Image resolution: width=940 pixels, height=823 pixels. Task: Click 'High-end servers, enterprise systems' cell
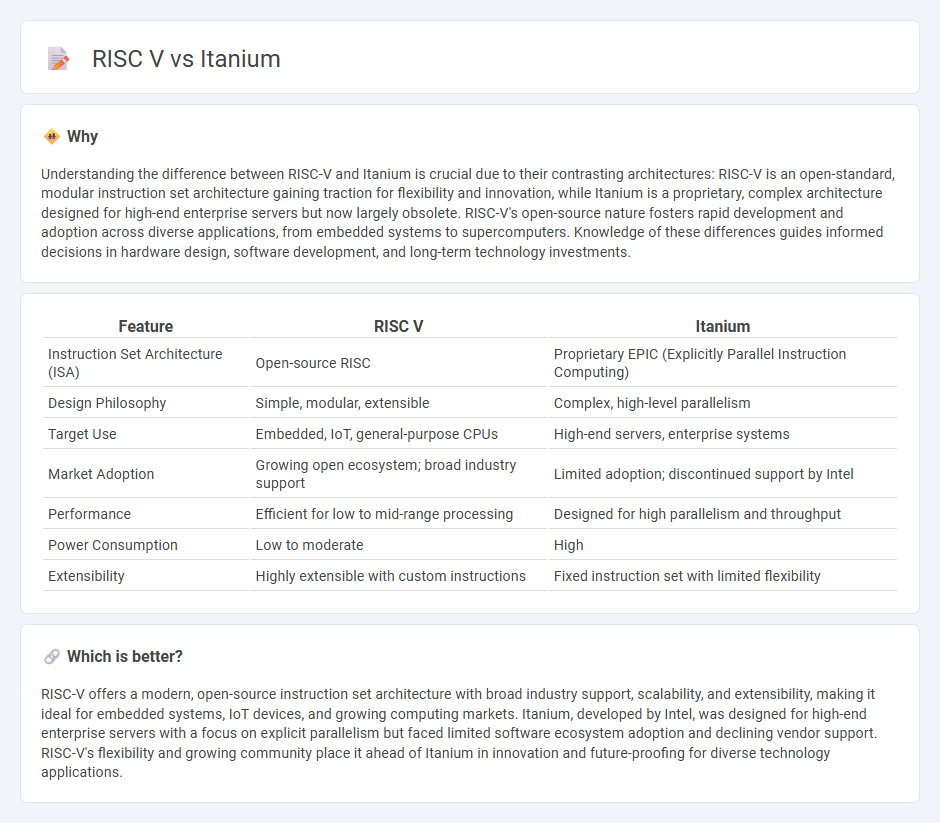[x=671, y=434]
